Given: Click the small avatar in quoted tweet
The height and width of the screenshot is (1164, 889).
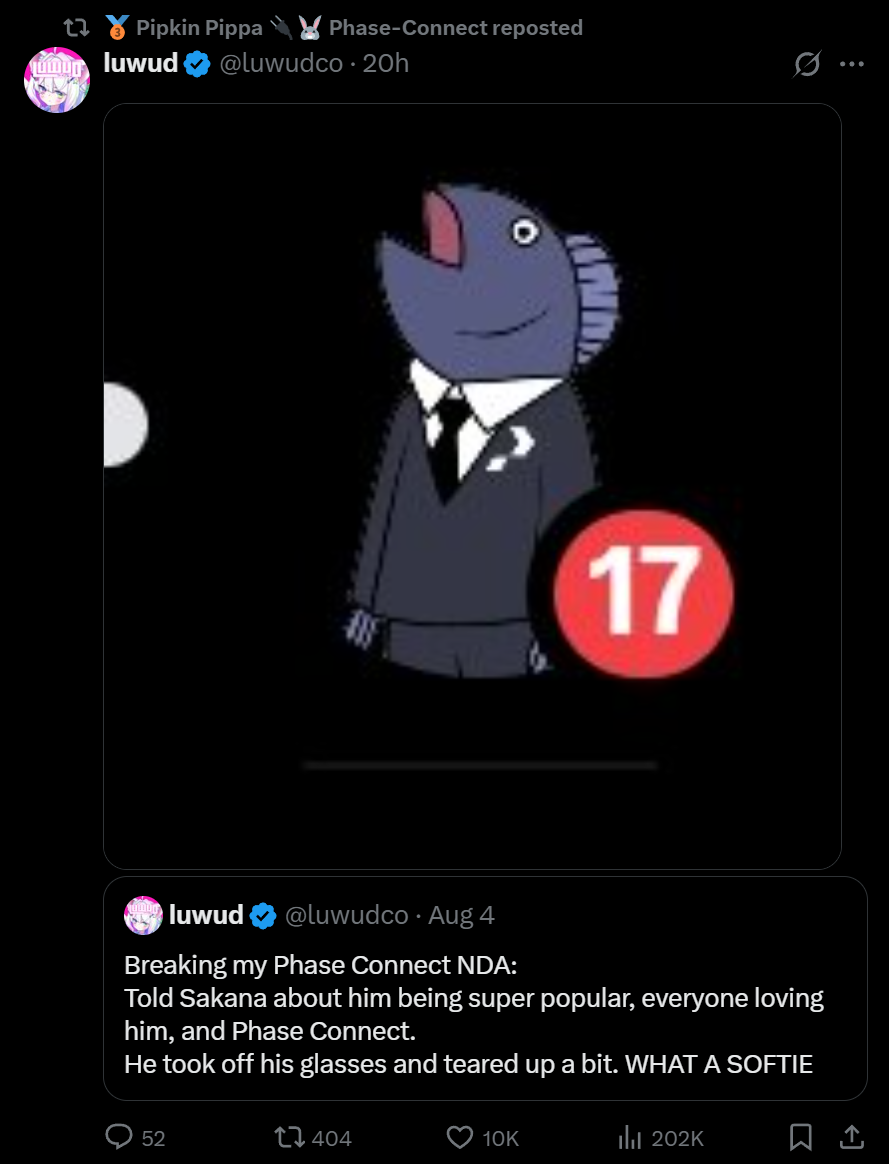Looking at the screenshot, I should (x=143, y=915).
